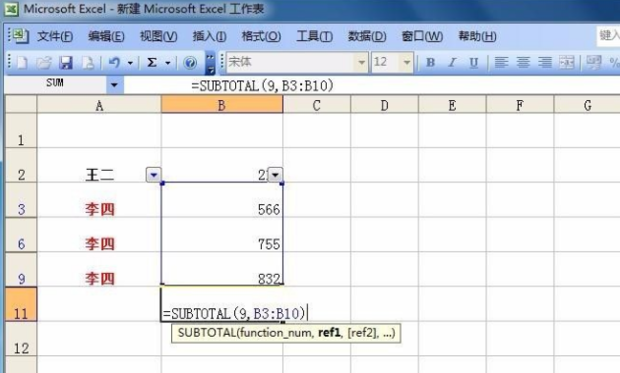Click cell B3 with value 566
Viewport: 620px width, 373px height.
[x=222, y=200]
